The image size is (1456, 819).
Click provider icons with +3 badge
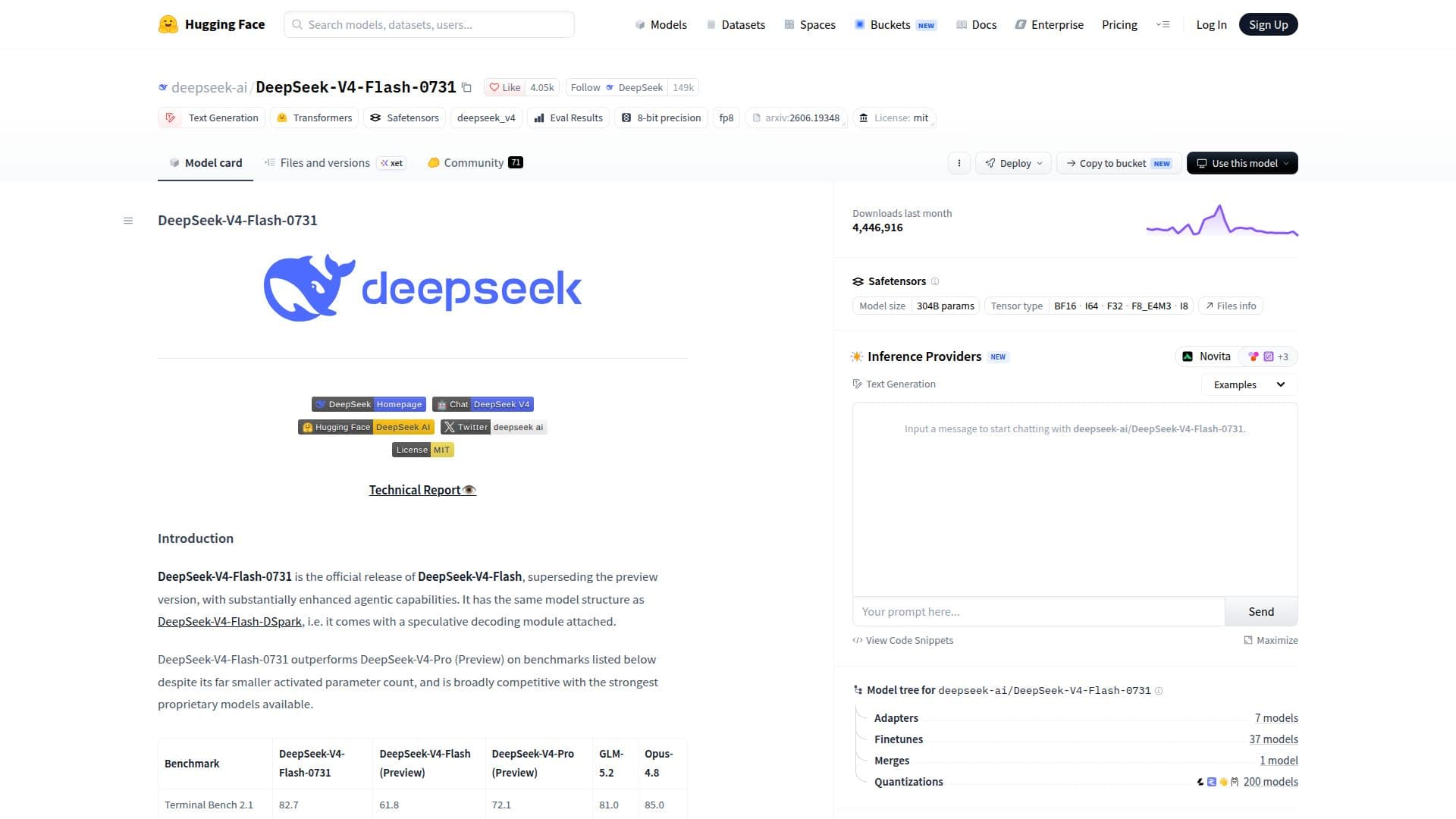pos(1268,356)
